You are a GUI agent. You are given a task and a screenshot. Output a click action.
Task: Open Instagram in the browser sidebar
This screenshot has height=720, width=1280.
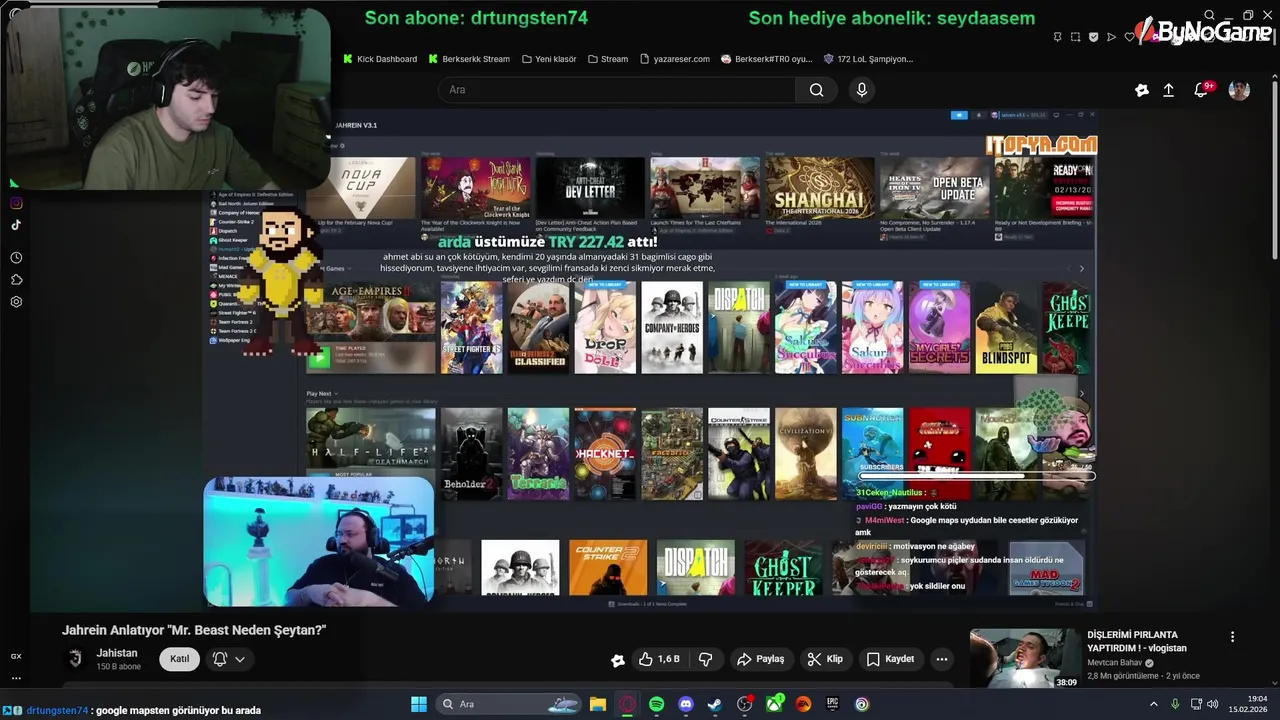coord(16,203)
